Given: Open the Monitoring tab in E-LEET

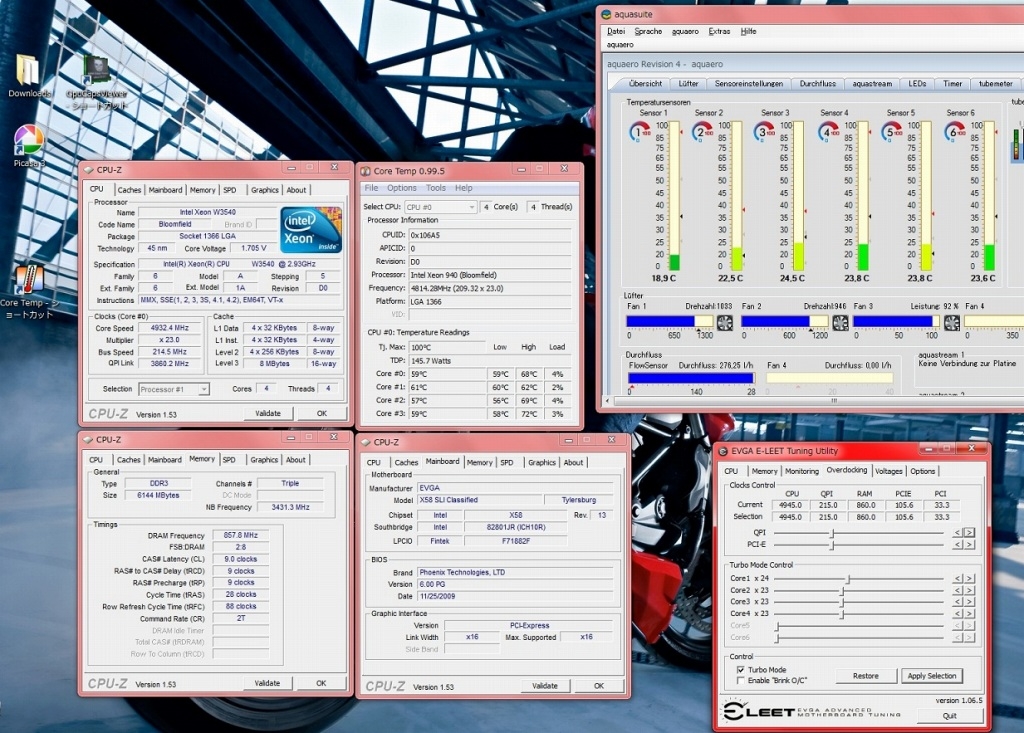Looking at the screenshot, I should tap(801, 471).
